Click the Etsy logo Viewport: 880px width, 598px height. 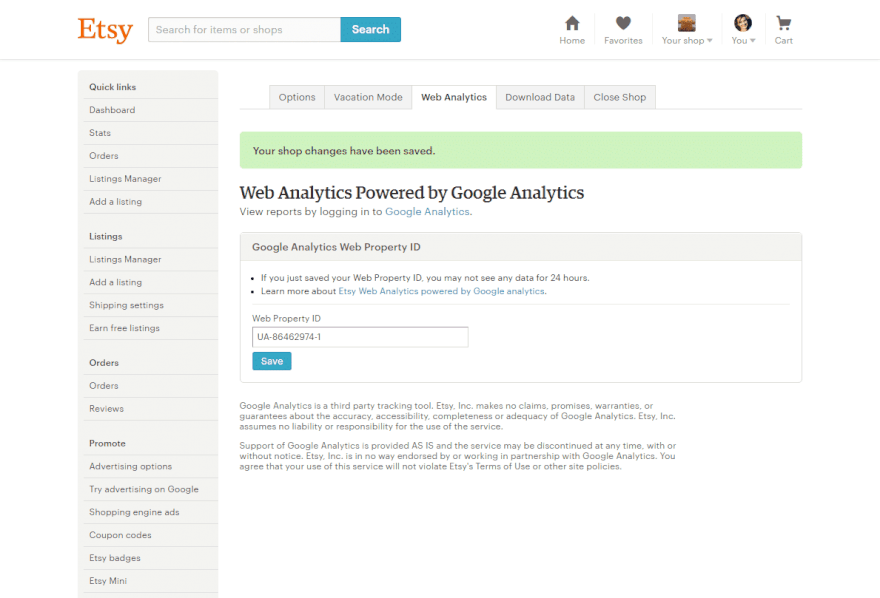coord(105,30)
